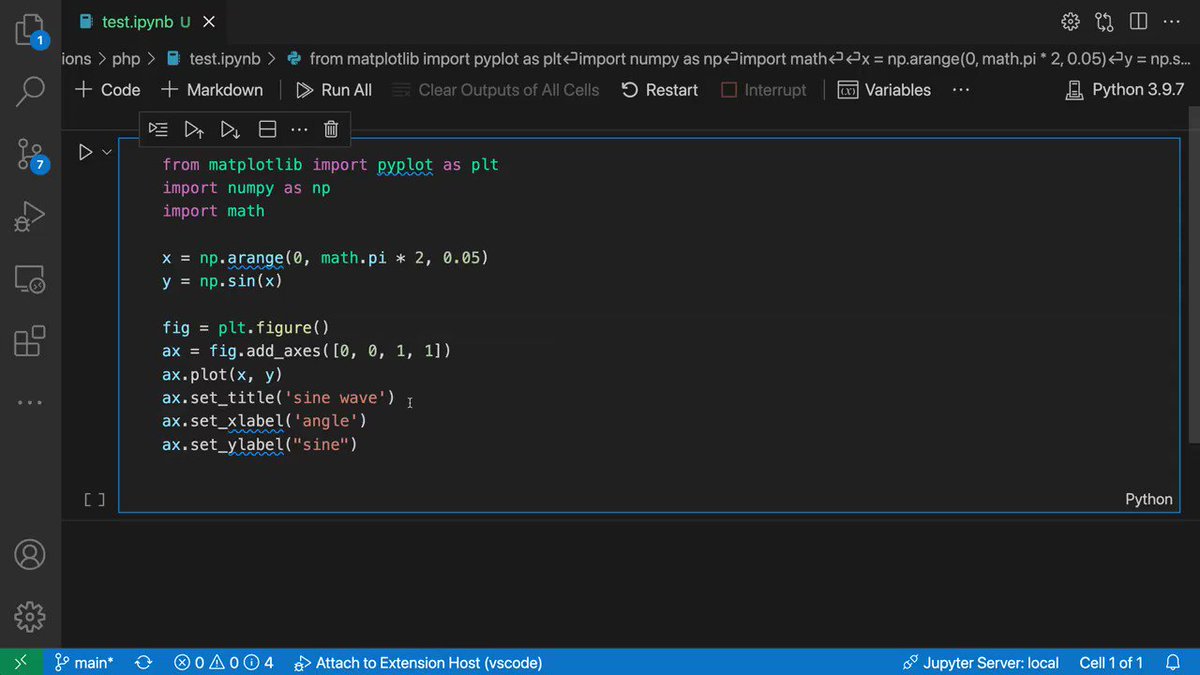The image size is (1200, 675).
Task: Open Source Control view with badge 7
Action: [x=30, y=155]
